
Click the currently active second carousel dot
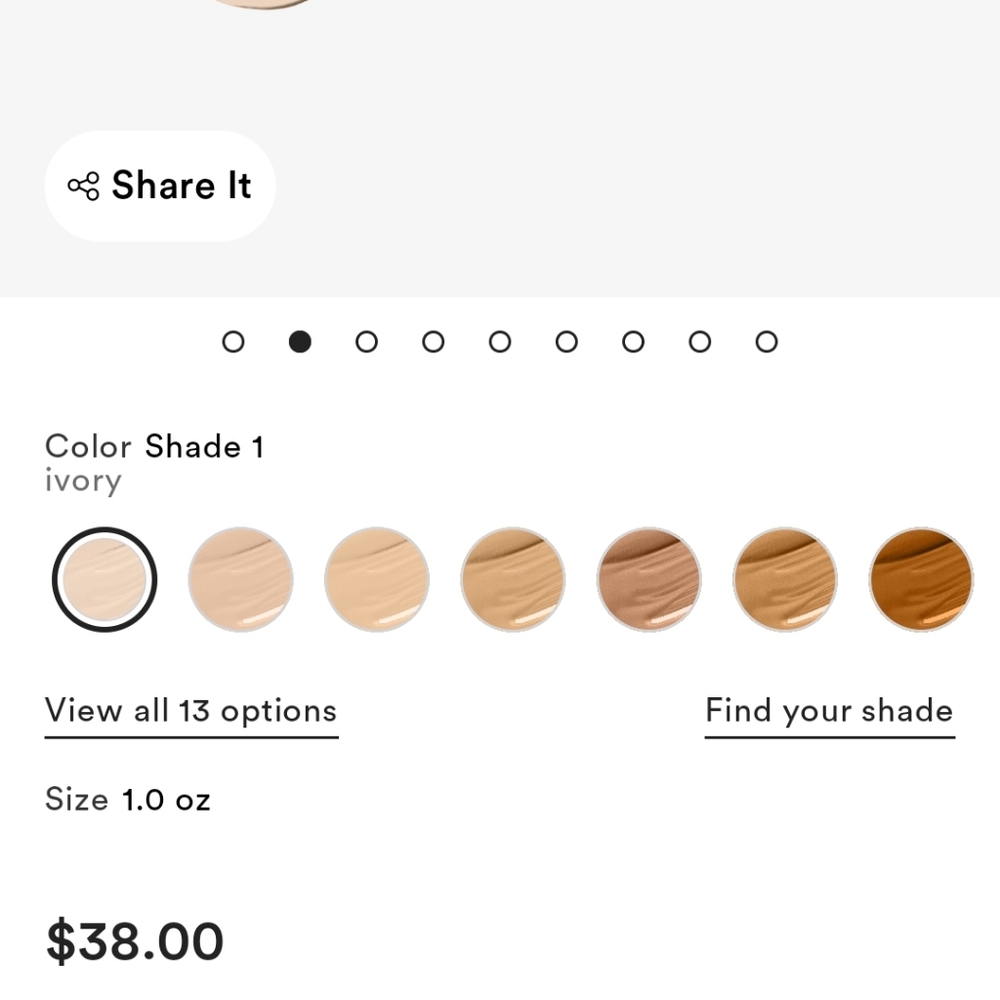[300, 341]
